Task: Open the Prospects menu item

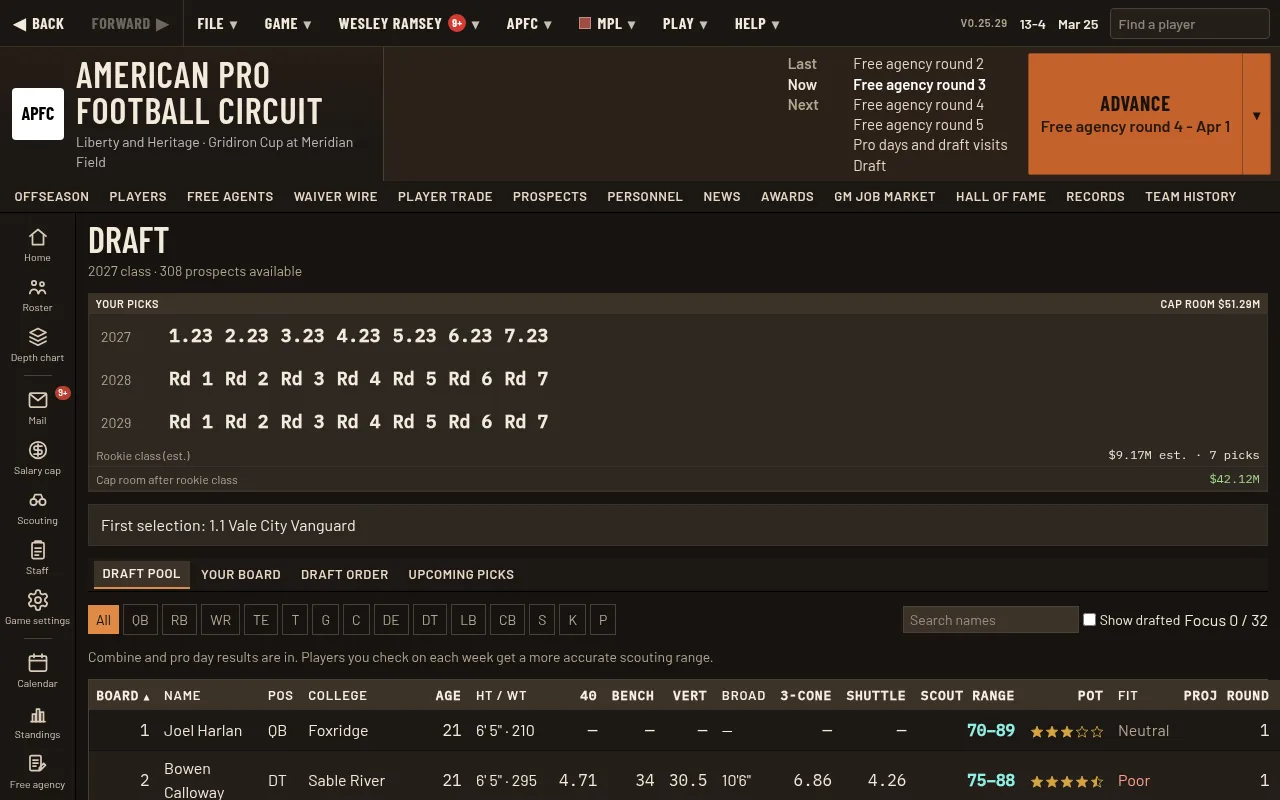Action: 550,196
